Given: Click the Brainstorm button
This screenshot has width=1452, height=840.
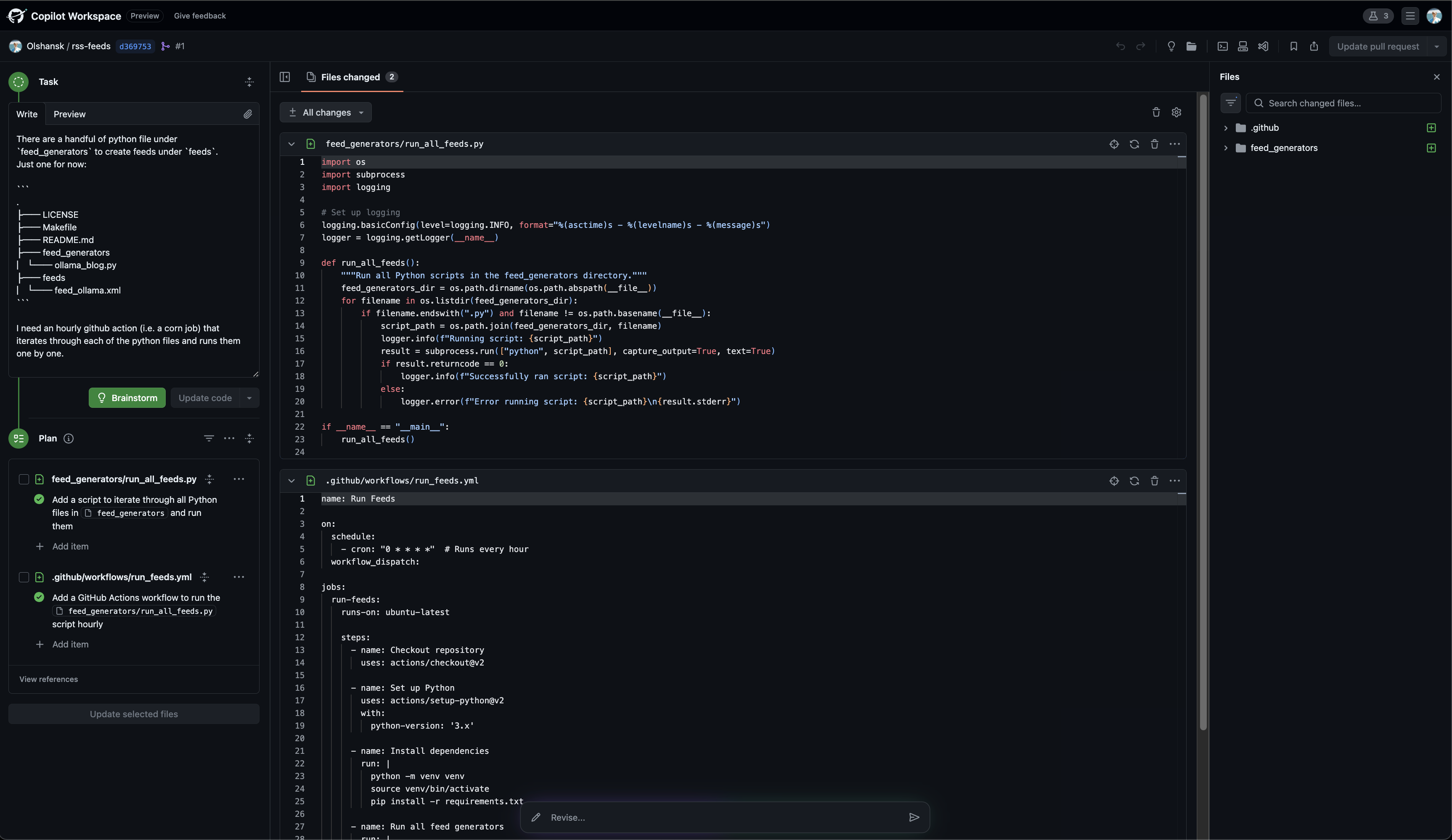Looking at the screenshot, I should click(x=127, y=397).
